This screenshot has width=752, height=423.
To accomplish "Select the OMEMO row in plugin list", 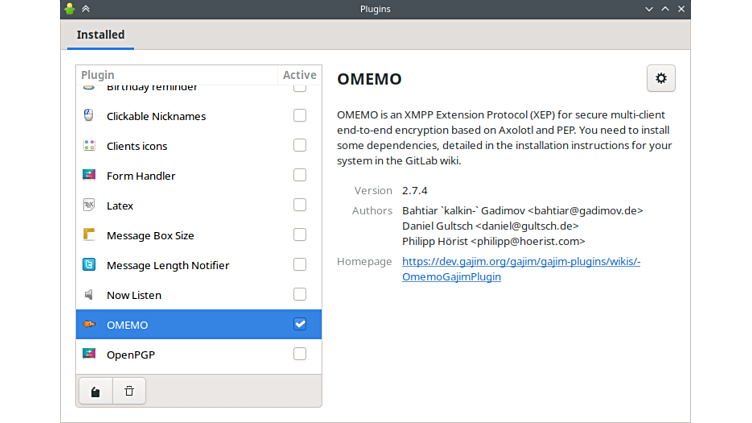I will [x=180, y=325].
